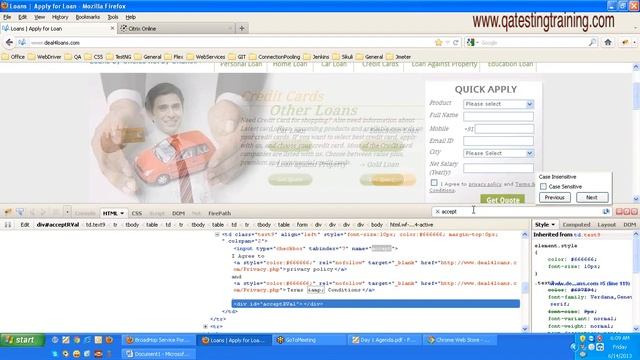Viewport: 640px width, 360px height.
Task: Open a new browser tab
Action: [242, 28]
